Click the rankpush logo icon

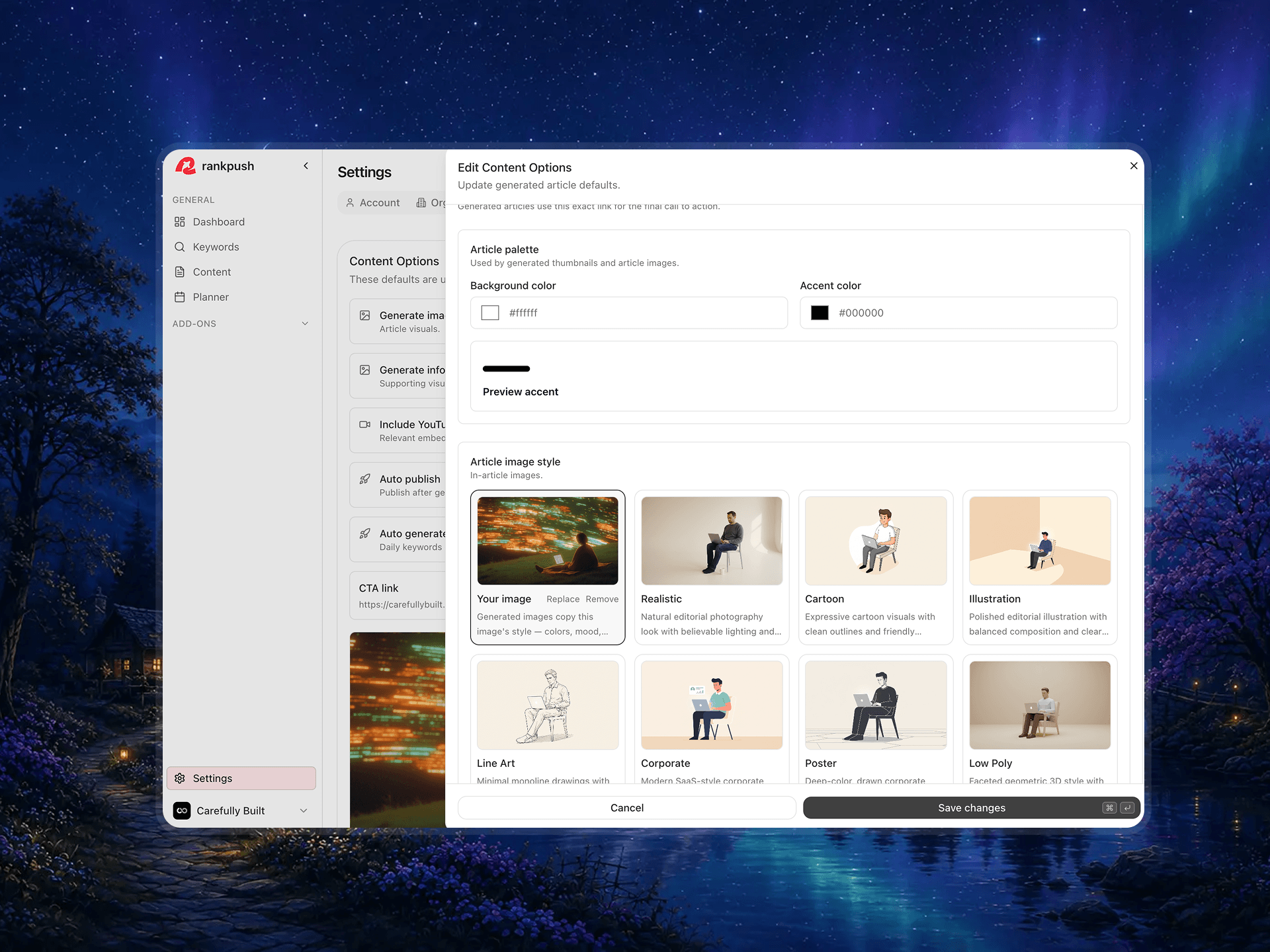(185, 166)
